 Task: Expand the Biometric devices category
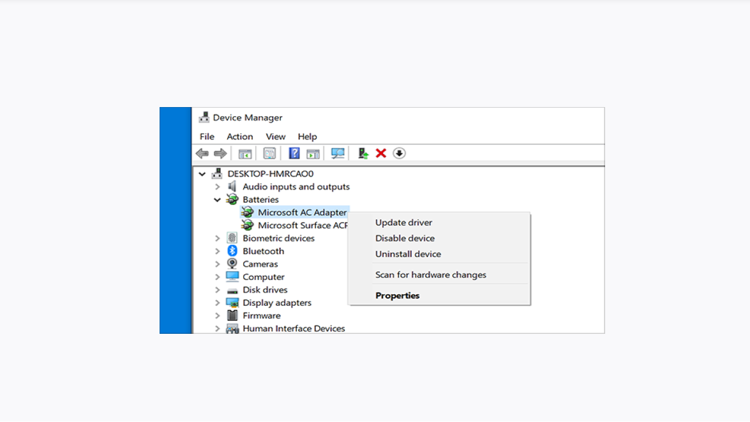(217, 238)
